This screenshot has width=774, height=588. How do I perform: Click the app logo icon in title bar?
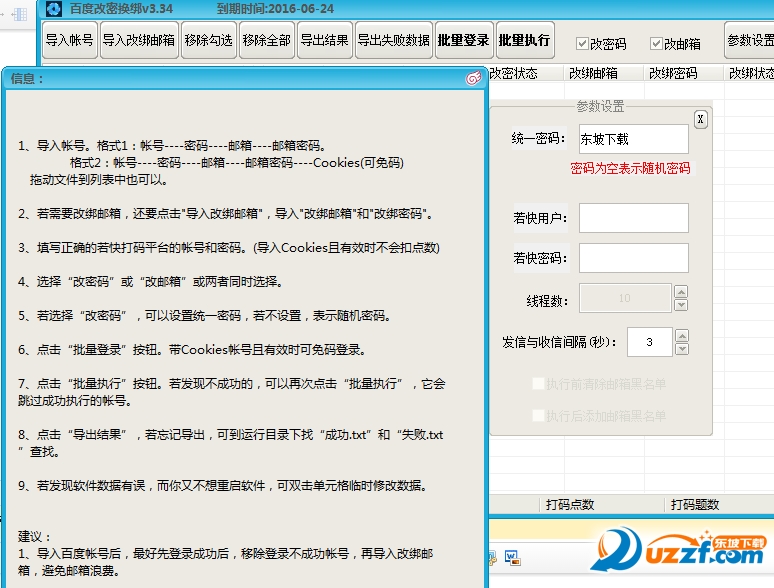53,8
